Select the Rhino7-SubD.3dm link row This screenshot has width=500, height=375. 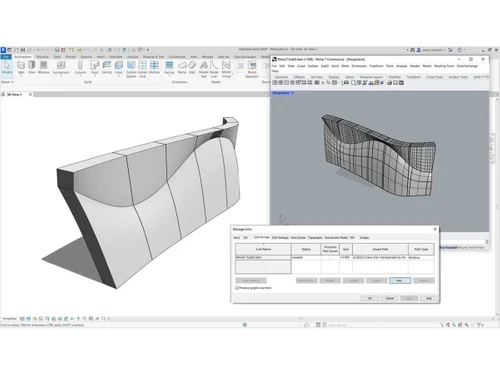pos(335,258)
